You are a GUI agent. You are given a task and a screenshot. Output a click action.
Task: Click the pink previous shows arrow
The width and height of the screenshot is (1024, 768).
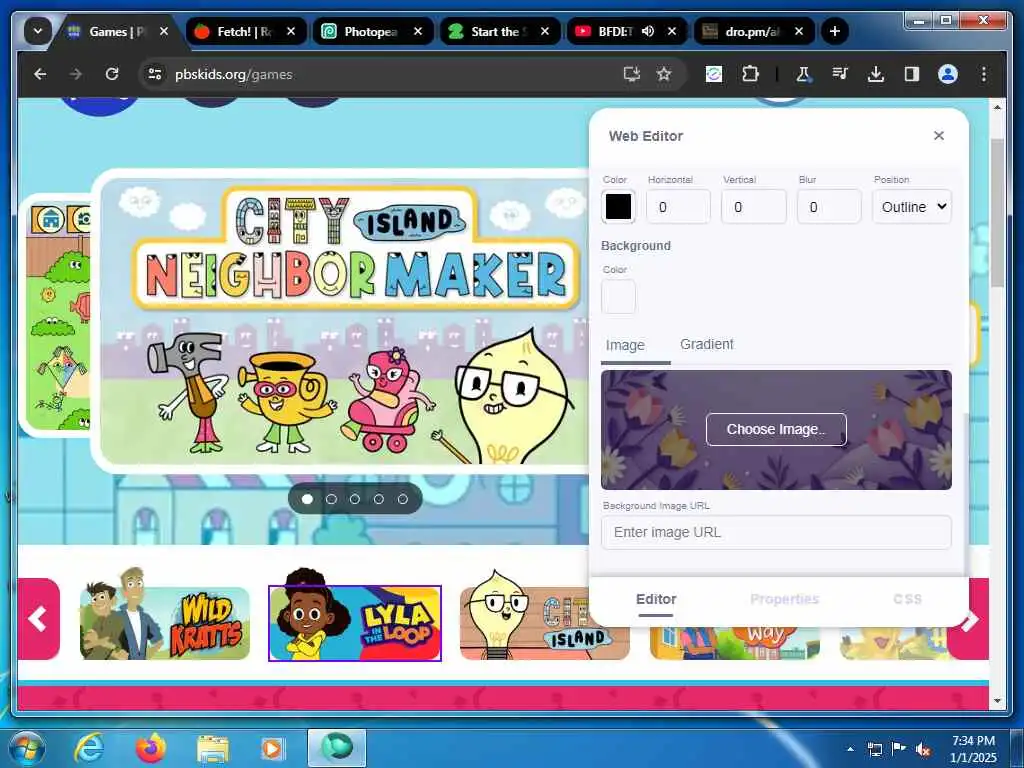click(39, 618)
